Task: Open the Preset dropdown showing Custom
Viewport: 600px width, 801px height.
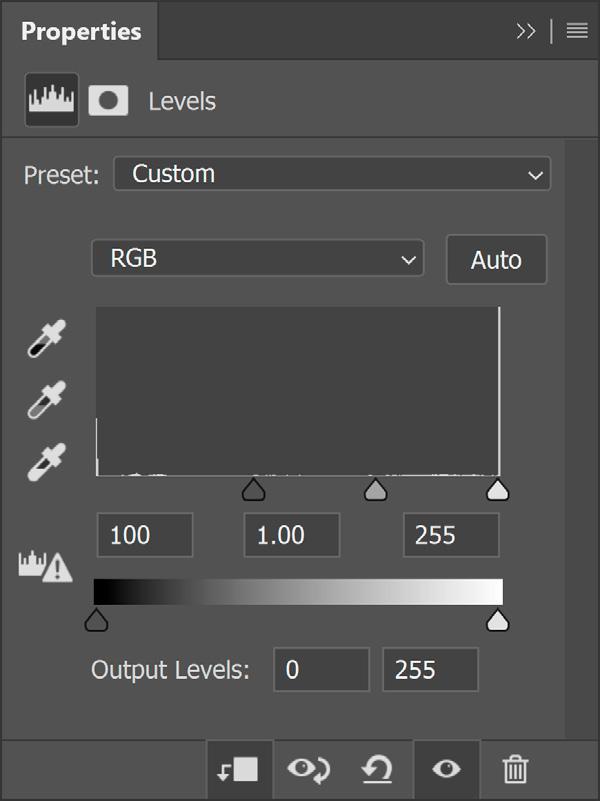Action: pyautogui.click(x=332, y=174)
